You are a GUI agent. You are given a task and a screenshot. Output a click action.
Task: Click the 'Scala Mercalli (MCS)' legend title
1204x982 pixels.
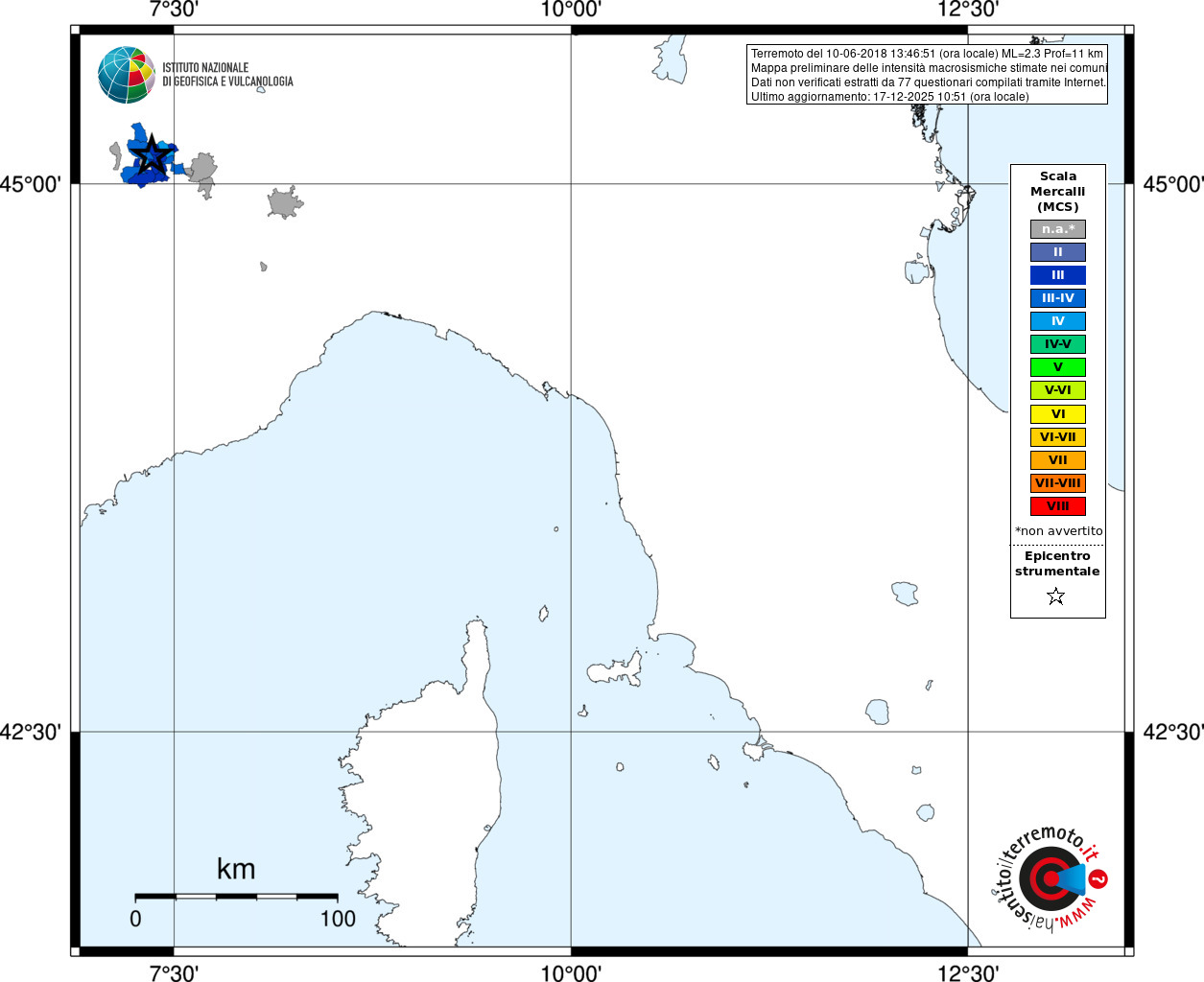(1058, 191)
